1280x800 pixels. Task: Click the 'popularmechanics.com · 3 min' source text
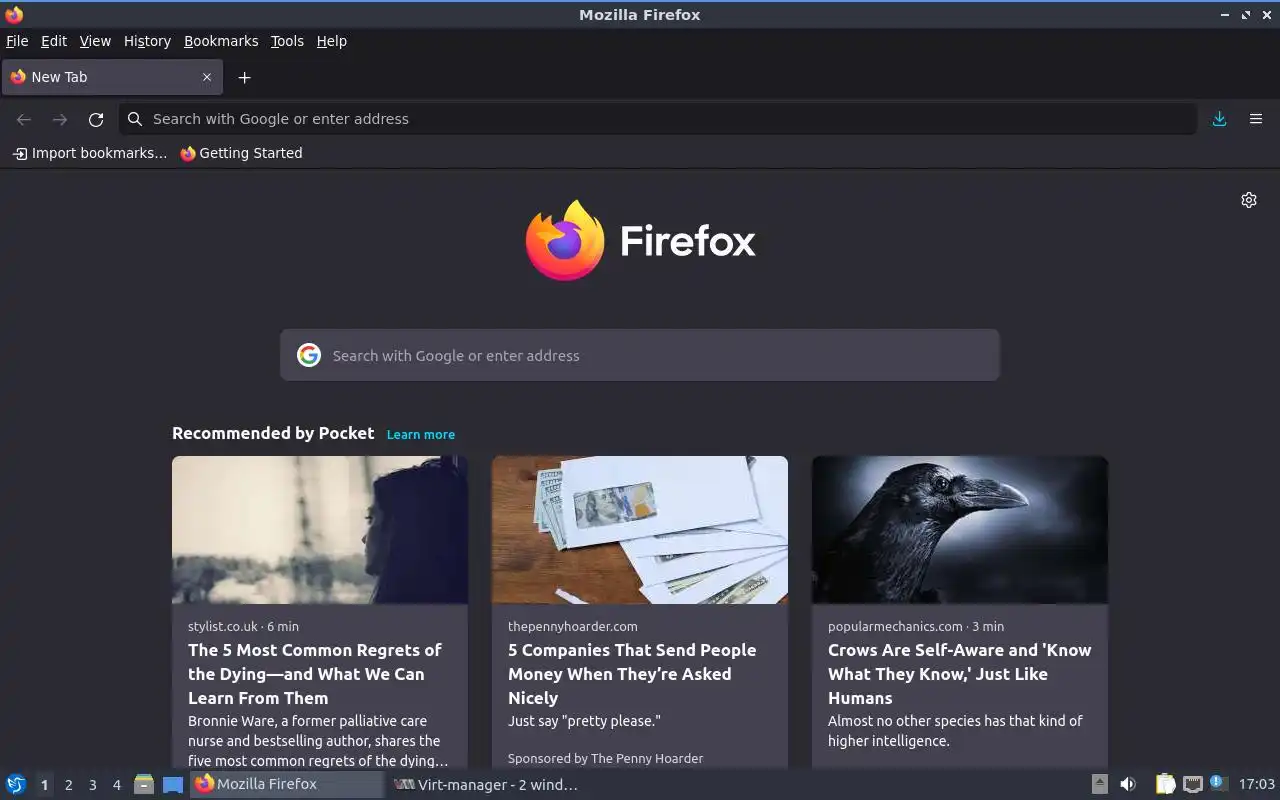(x=916, y=626)
